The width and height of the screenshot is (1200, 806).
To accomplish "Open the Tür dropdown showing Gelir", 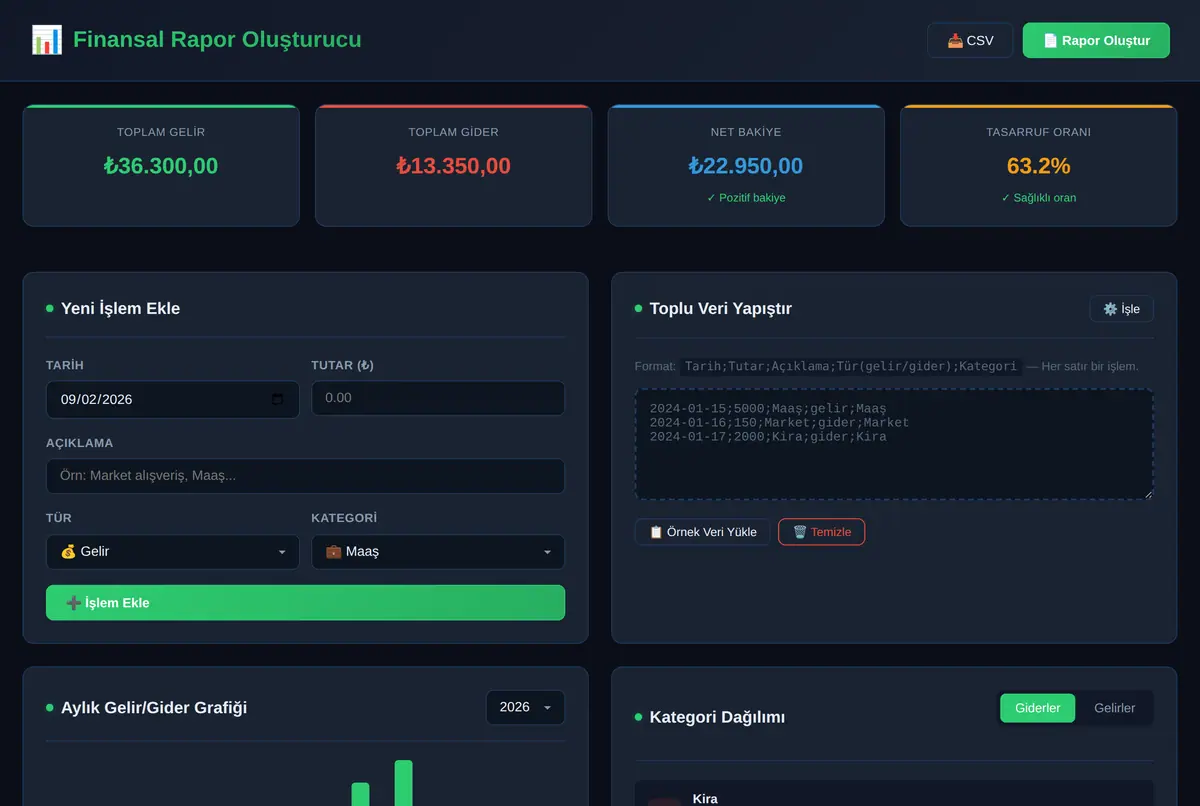I will pyautogui.click(x=173, y=552).
